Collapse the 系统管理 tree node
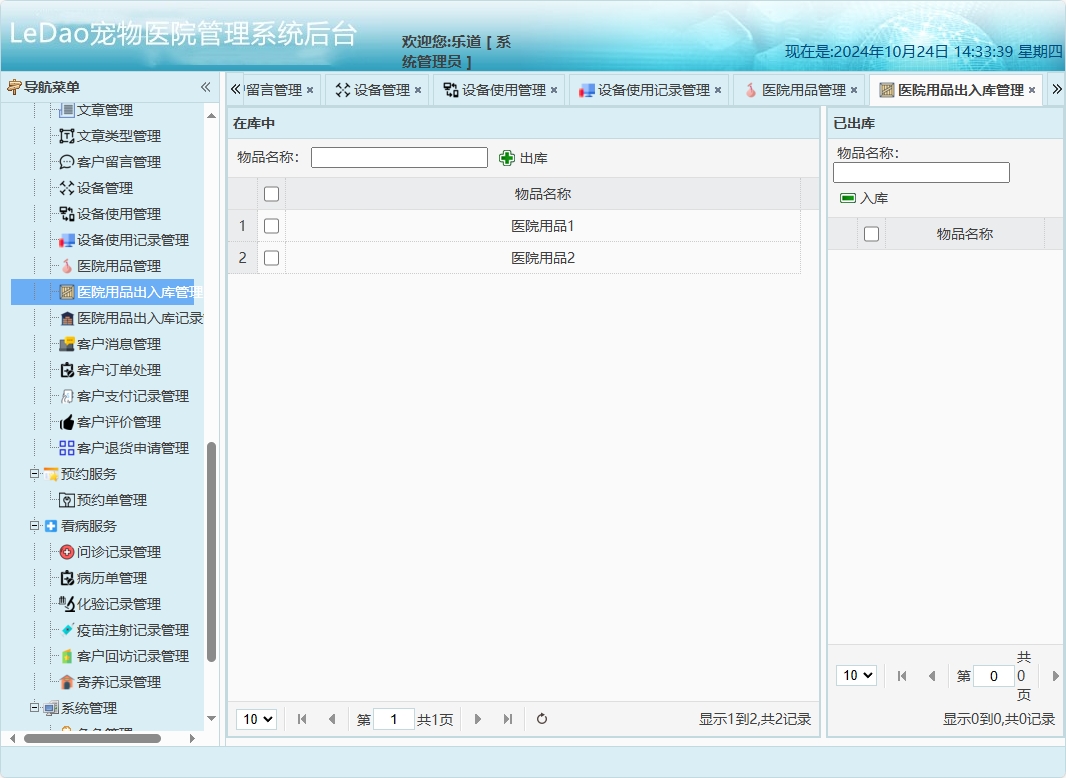The image size is (1066, 778). (33, 707)
